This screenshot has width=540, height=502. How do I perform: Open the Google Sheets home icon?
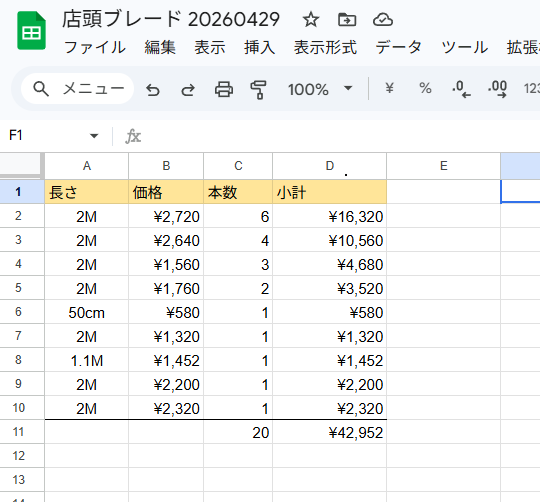click(x=31, y=31)
